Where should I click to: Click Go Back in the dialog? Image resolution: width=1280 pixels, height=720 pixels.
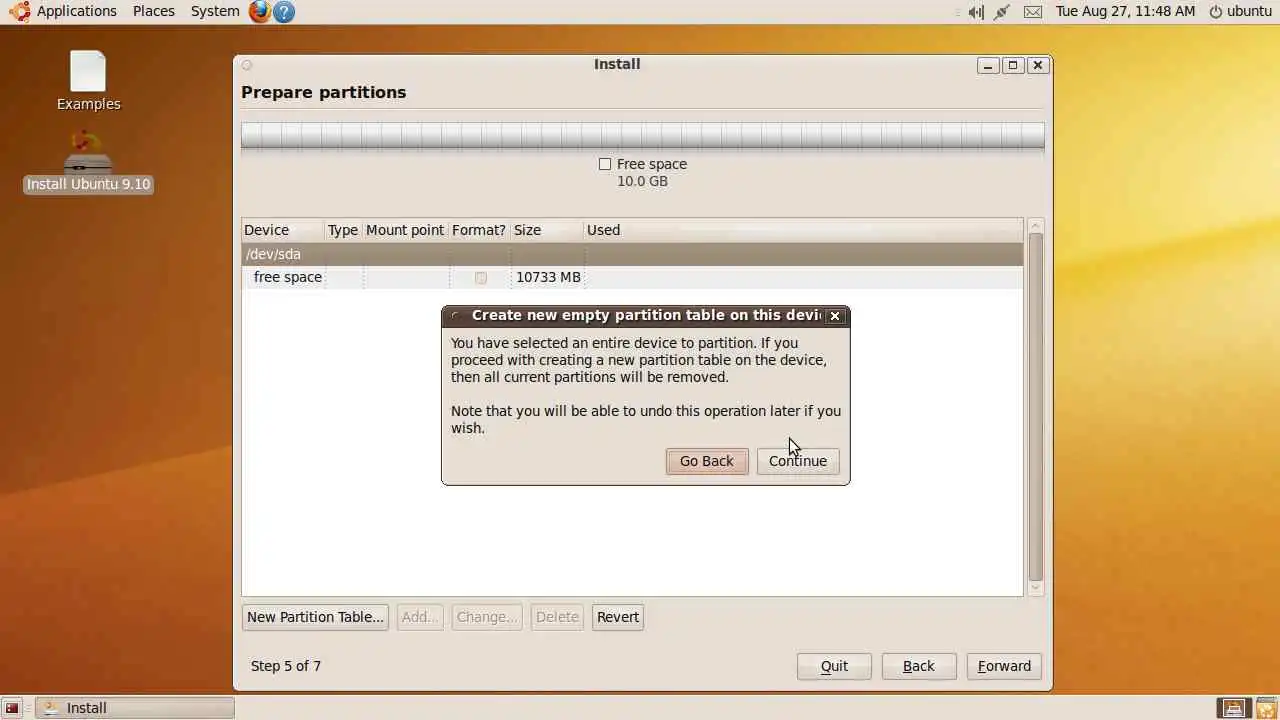pyautogui.click(x=707, y=461)
